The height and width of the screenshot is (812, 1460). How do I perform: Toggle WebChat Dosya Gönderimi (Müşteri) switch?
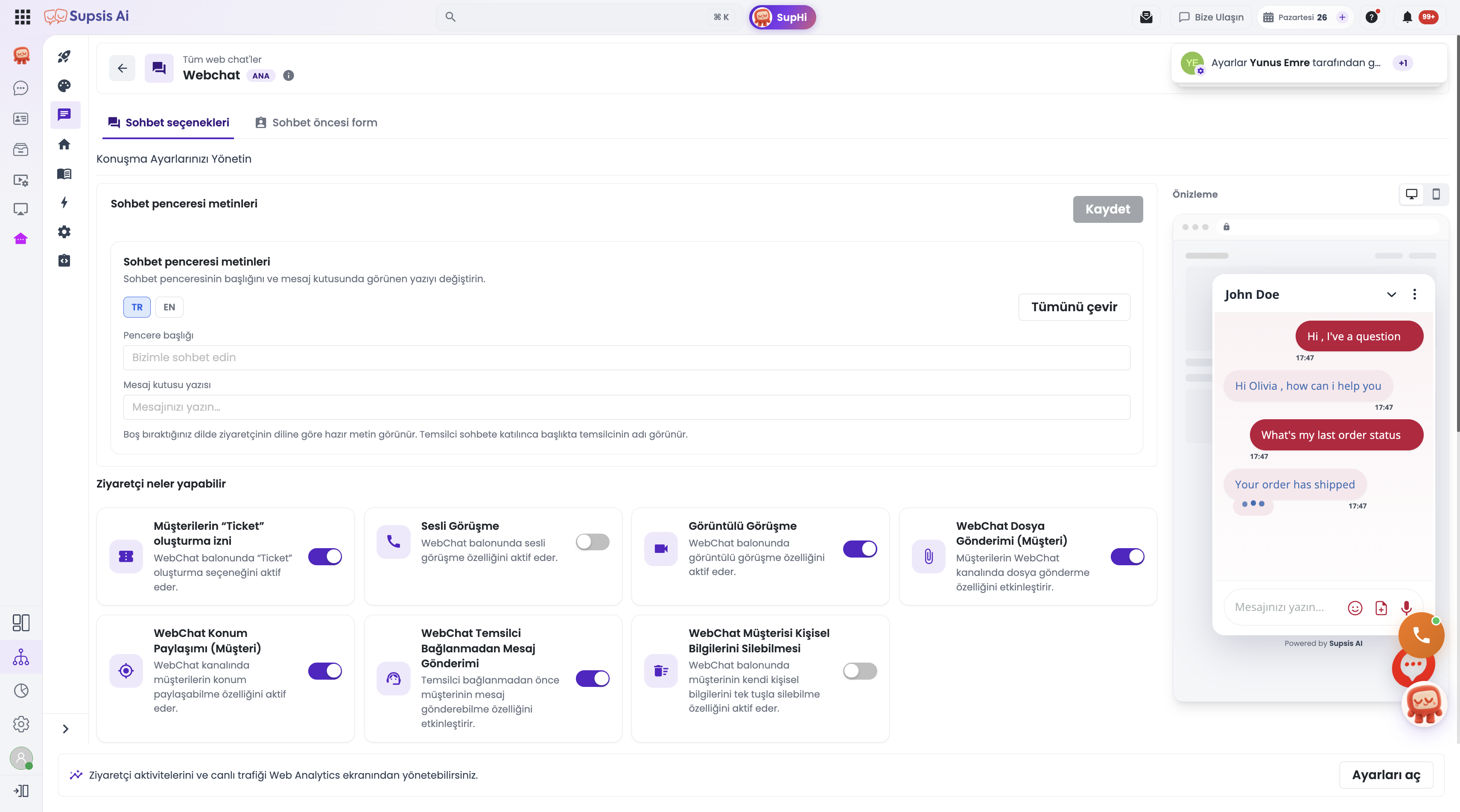point(1128,556)
